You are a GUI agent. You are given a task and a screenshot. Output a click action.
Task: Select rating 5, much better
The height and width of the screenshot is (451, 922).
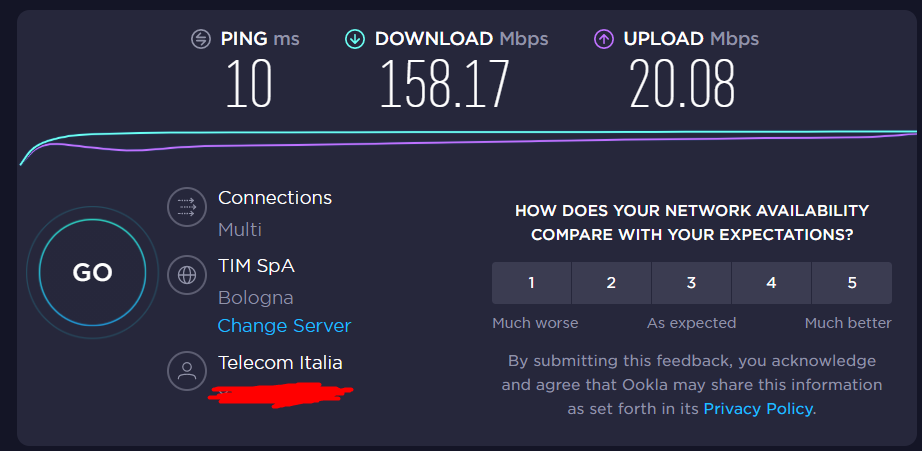point(852,283)
